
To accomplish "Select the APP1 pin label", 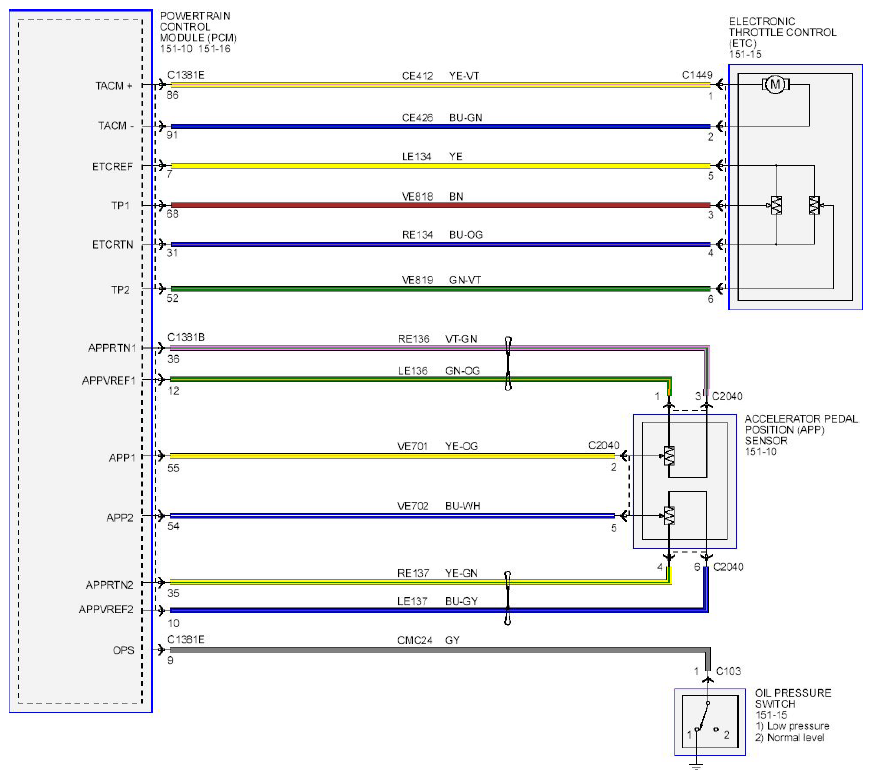I will tap(122, 458).
